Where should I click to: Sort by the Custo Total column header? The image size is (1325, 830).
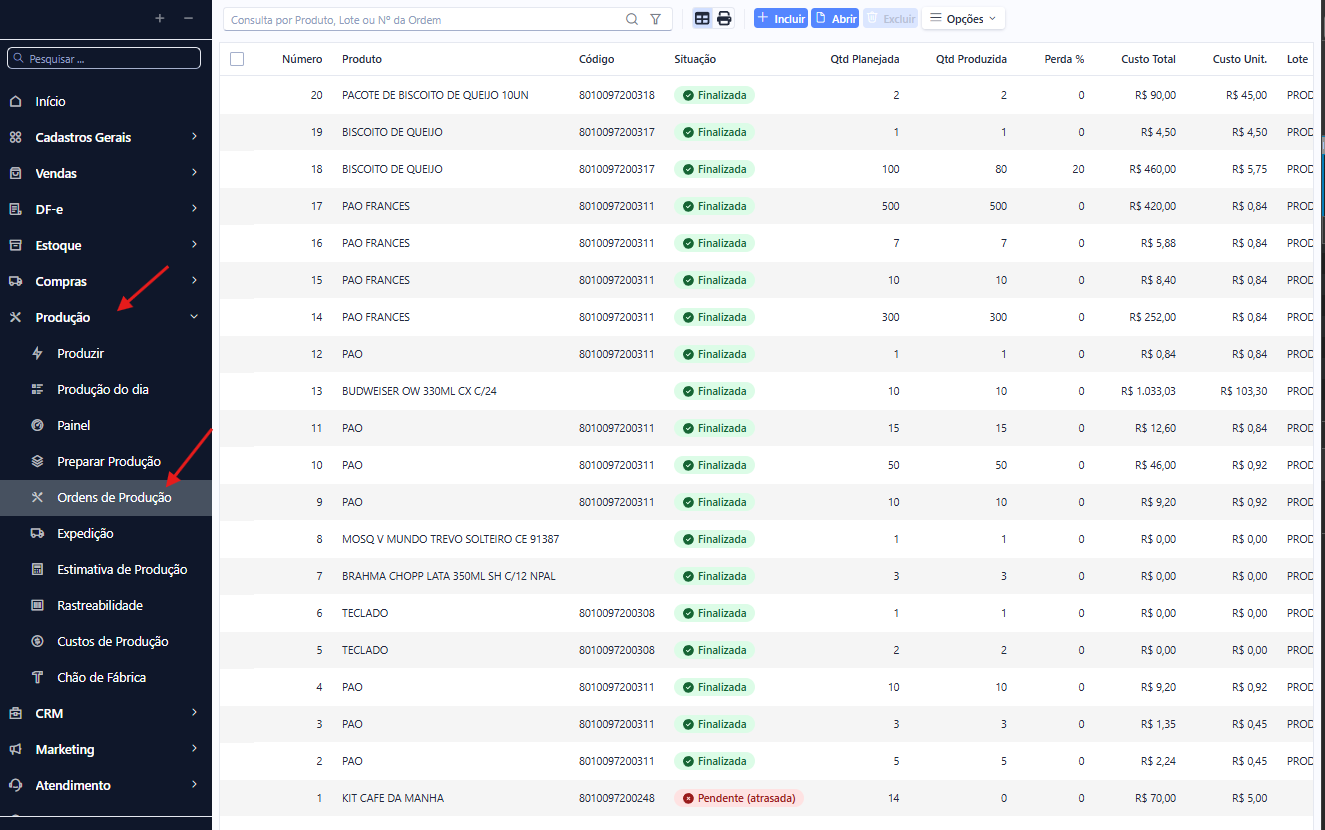pyautogui.click(x=1148, y=59)
